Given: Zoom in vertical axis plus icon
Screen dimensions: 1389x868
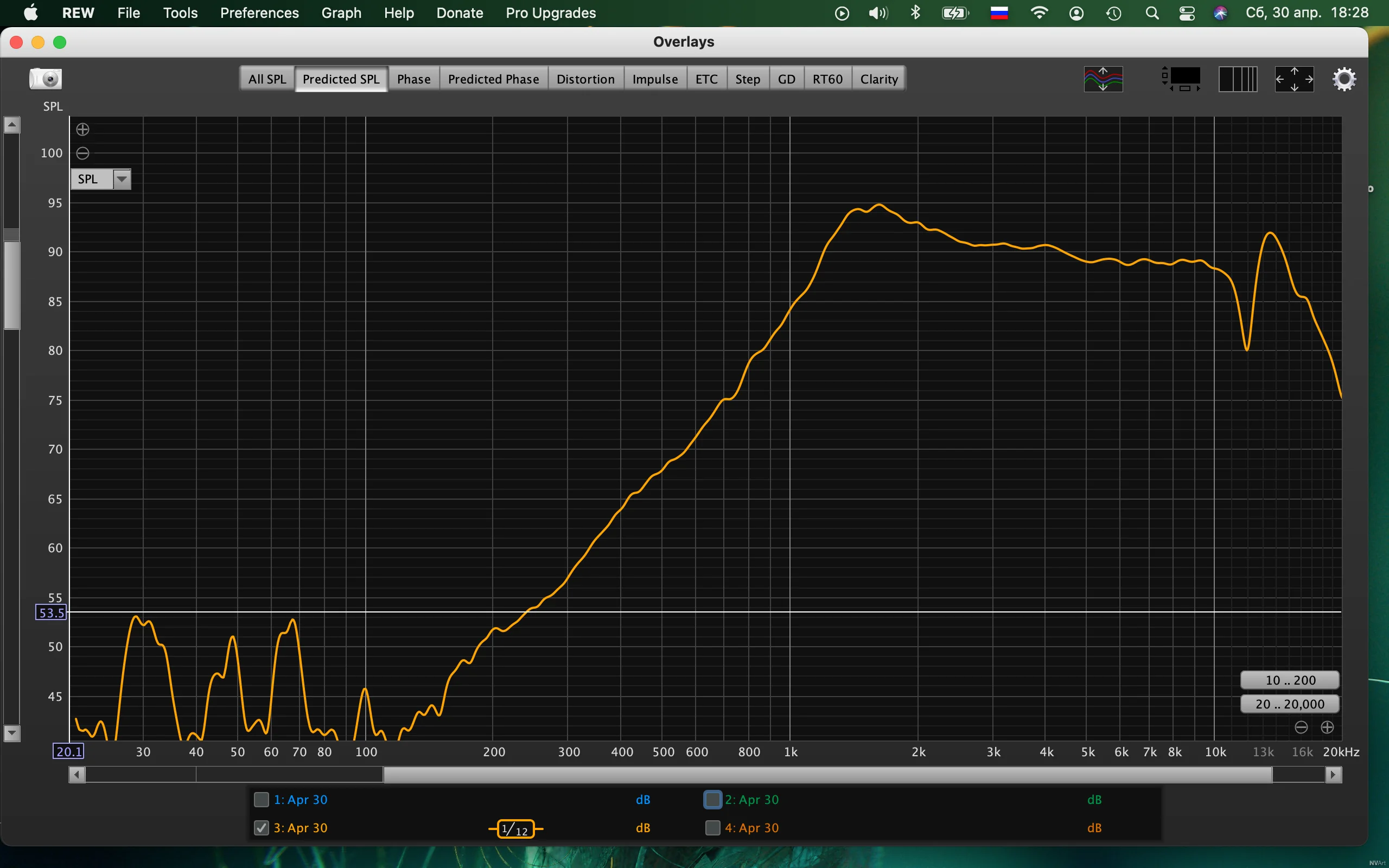Looking at the screenshot, I should [82, 129].
